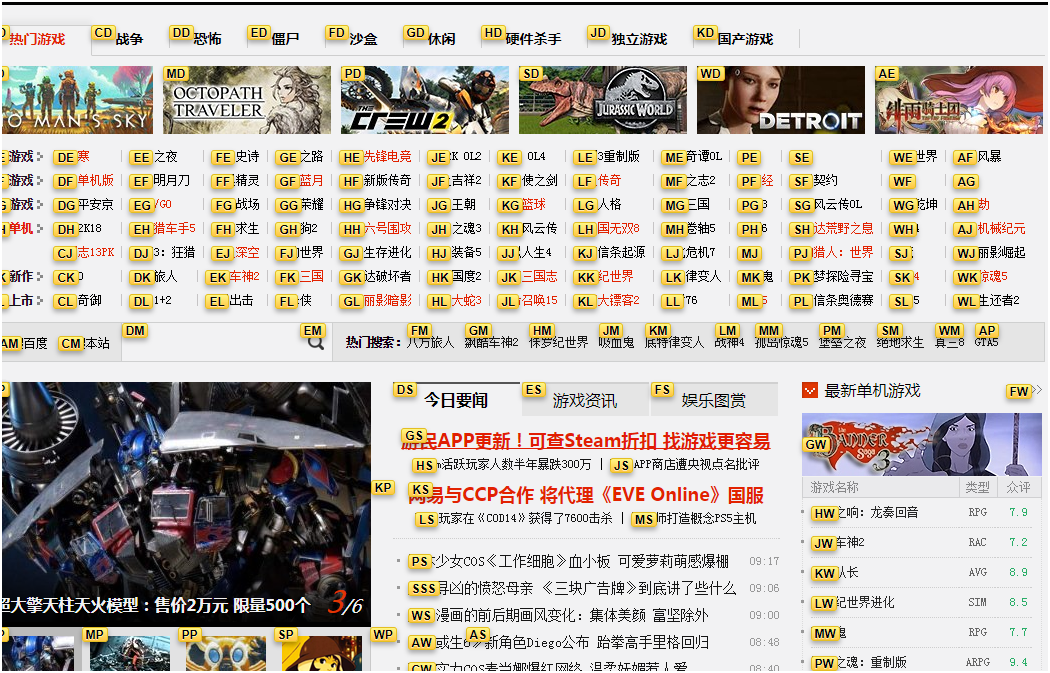Open the 信条奥德赛 link
1050x673 pixels.
[843, 301]
